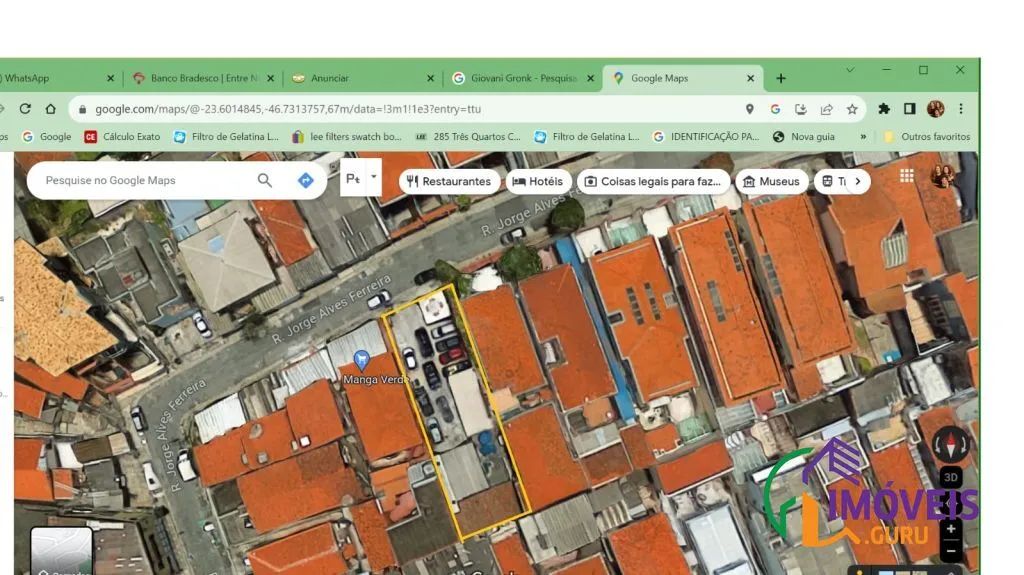Viewport: 1024px width, 575px height.
Task: Click the Museus filter chip
Action: click(x=771, y=182)
